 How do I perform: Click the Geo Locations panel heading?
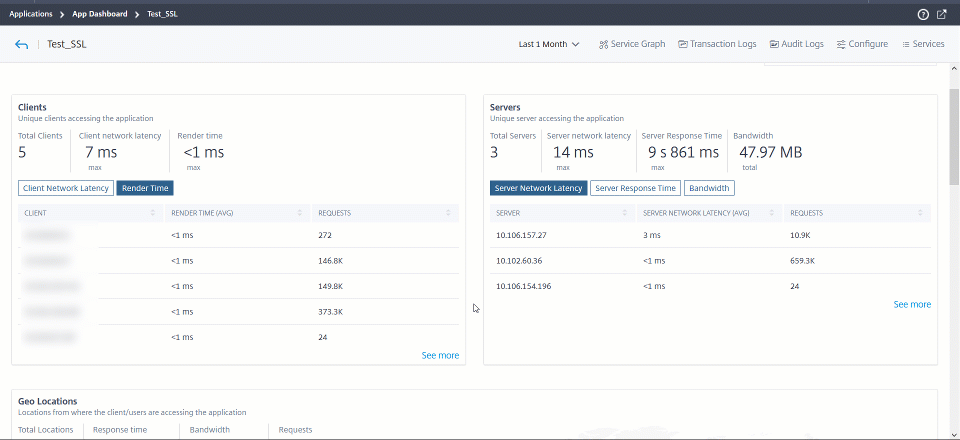[48, 401]
